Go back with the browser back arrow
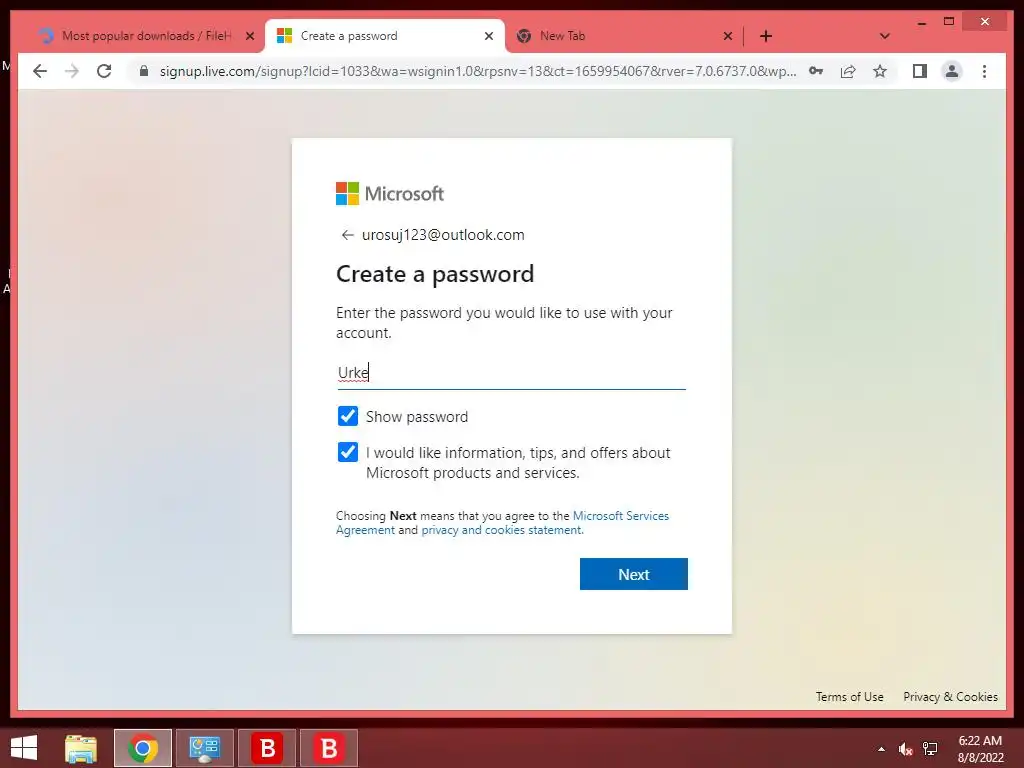 pos(40,71)
